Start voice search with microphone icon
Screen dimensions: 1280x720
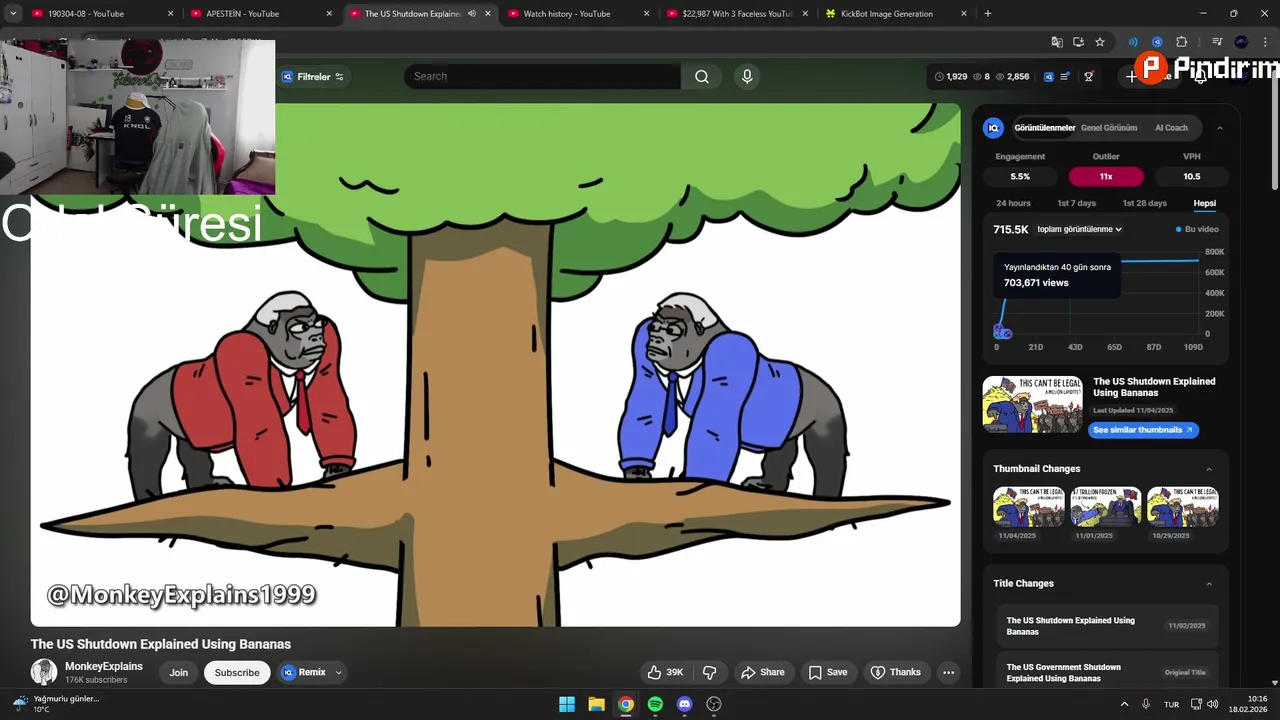(x=747, y=76)
